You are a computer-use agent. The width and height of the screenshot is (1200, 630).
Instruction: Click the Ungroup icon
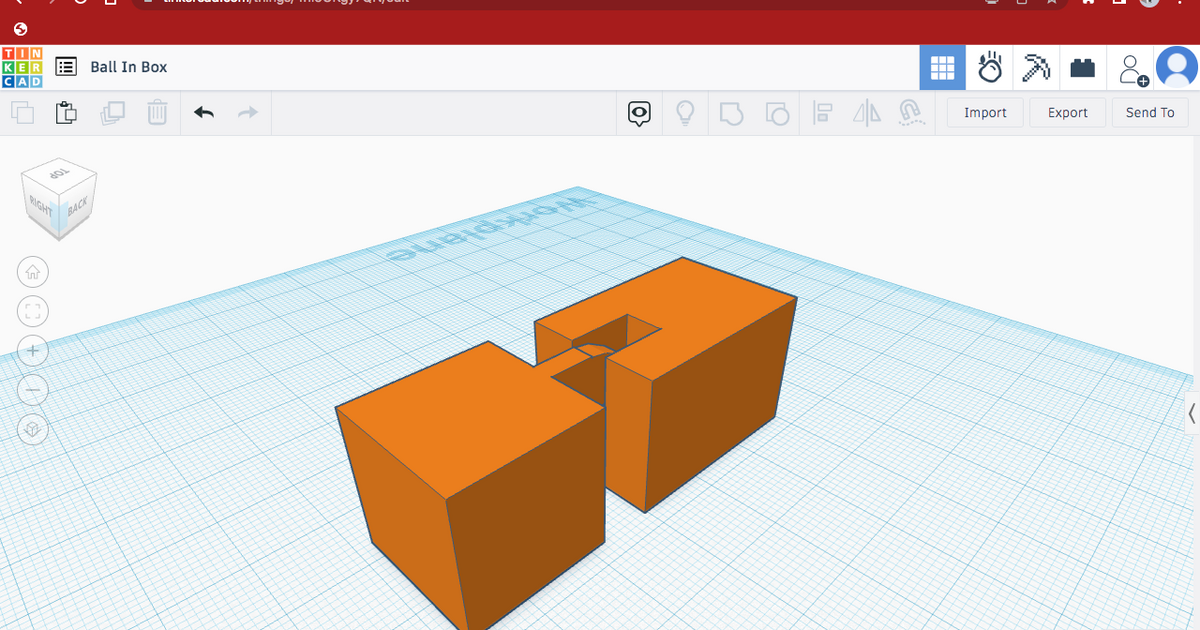coord(775,113)
